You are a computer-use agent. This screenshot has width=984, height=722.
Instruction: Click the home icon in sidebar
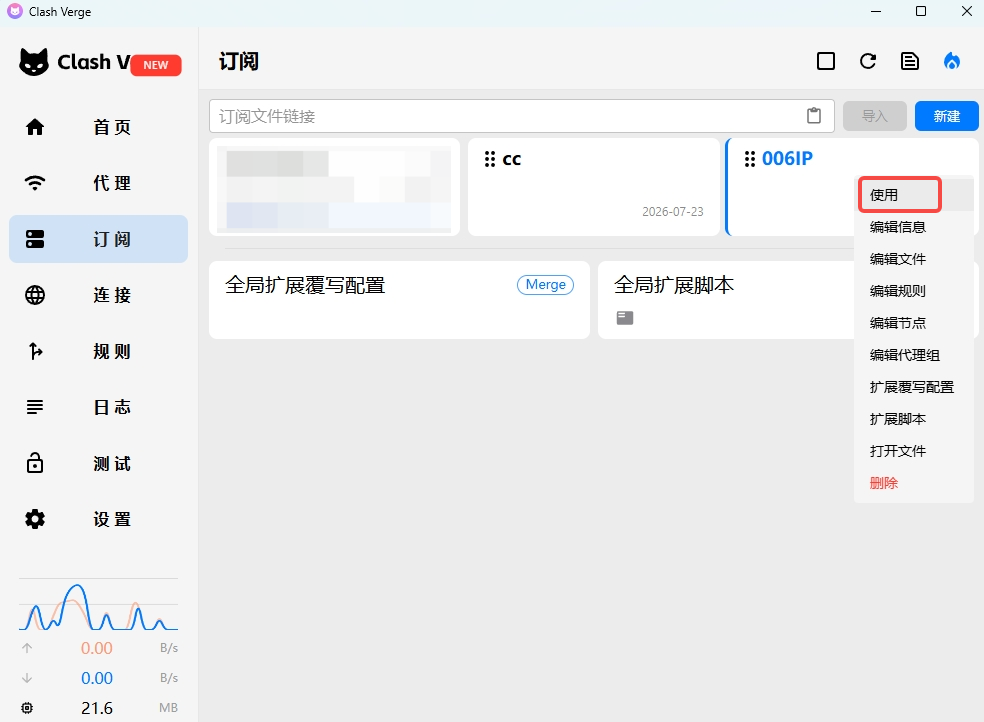tap(35, 127)
